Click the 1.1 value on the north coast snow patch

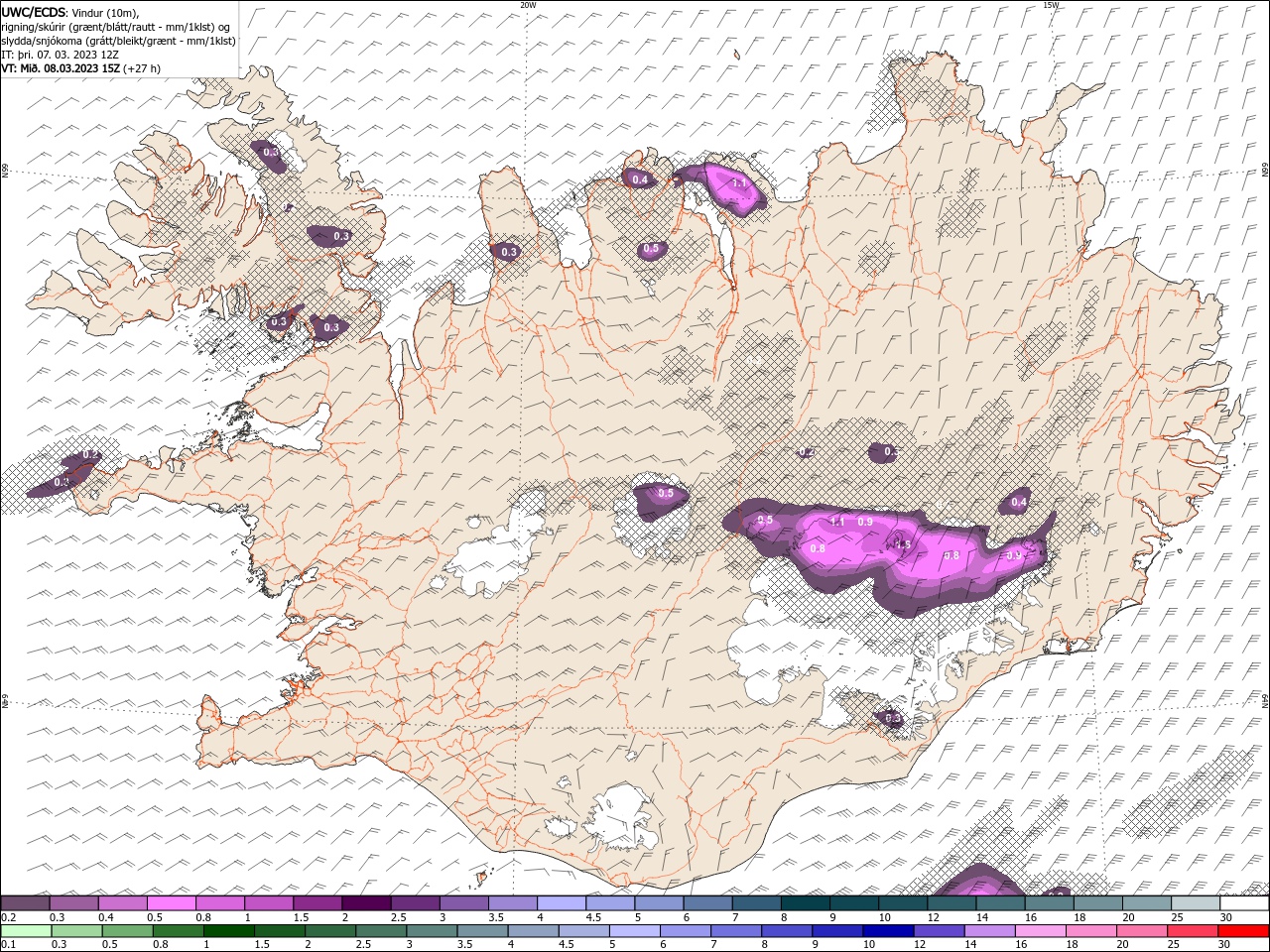point(739,183)
